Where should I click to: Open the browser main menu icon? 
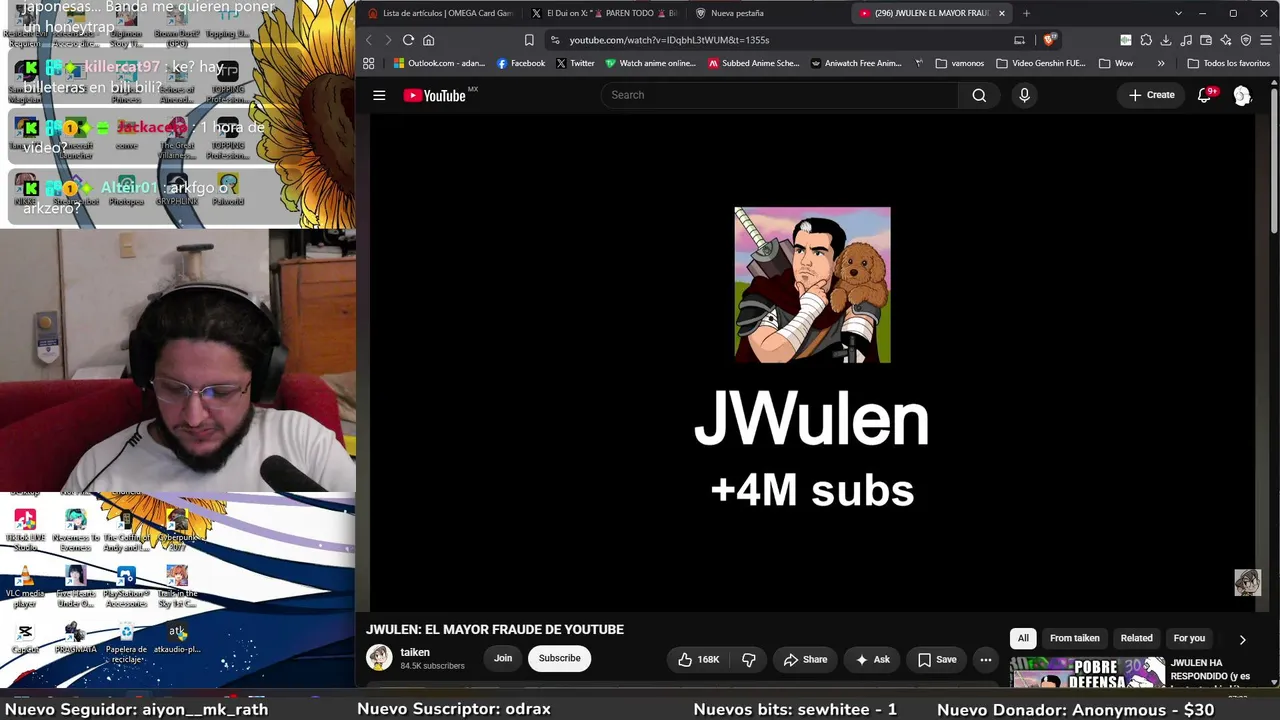click(x=1266, y=40)
